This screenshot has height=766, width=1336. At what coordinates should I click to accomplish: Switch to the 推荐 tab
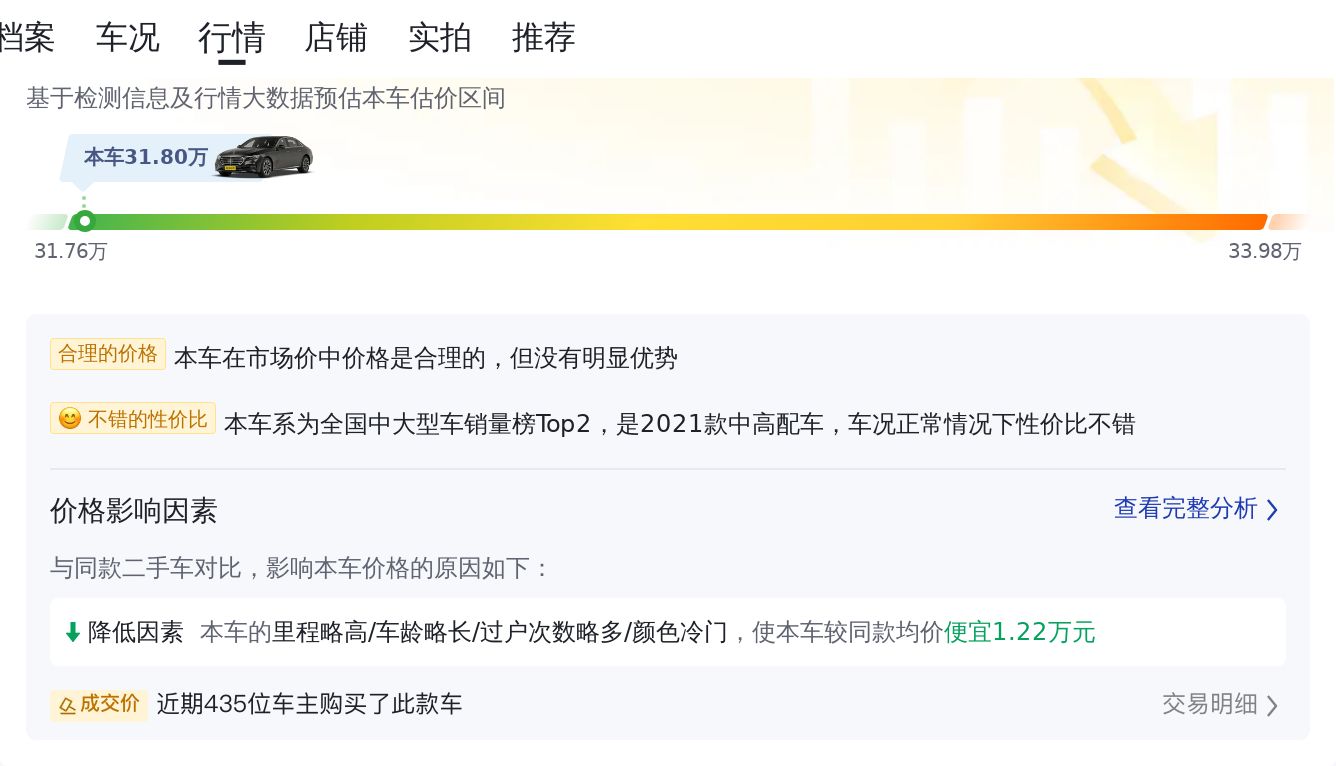pos(544,38)
